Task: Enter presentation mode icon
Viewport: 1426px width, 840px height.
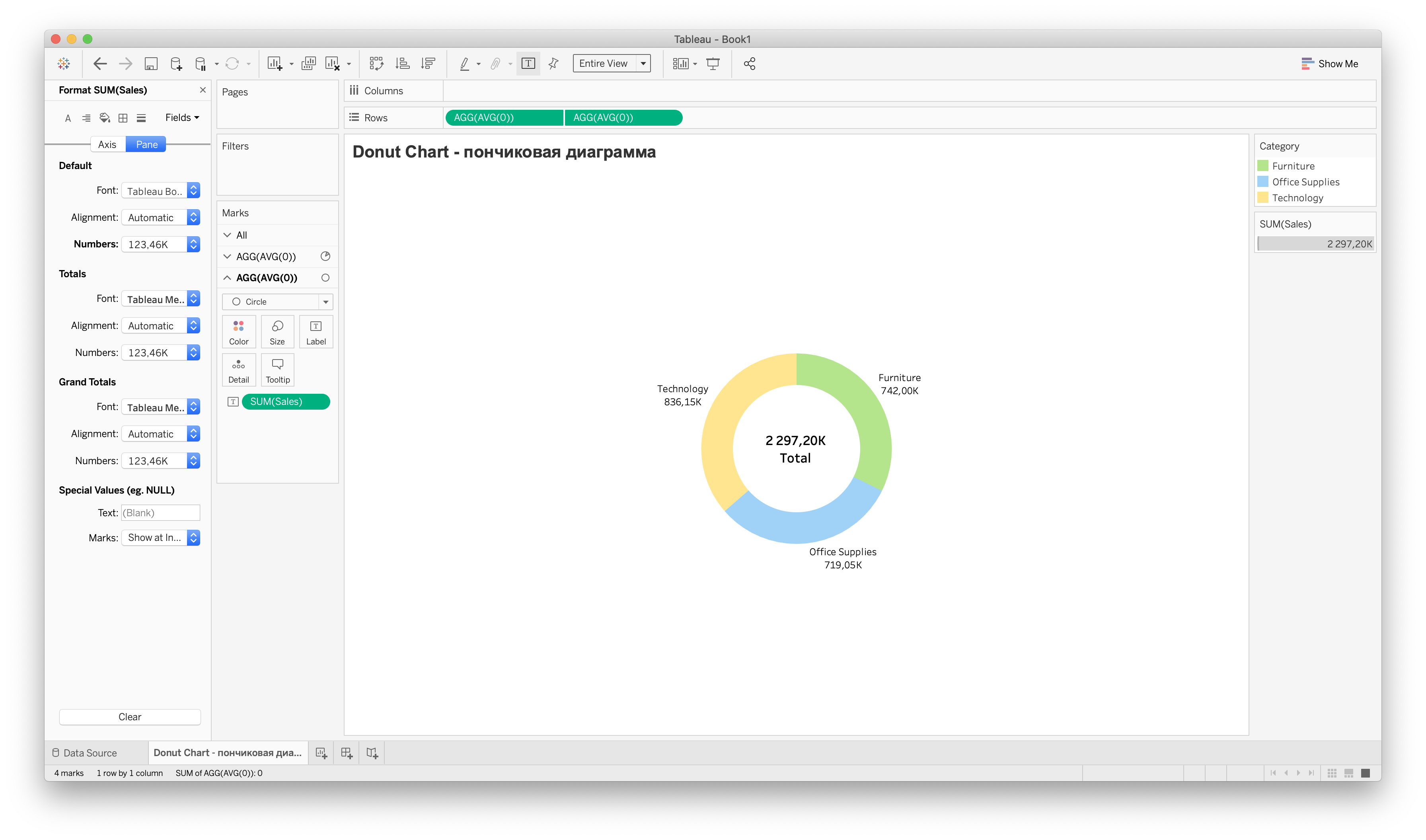Action: pos(713,63)
